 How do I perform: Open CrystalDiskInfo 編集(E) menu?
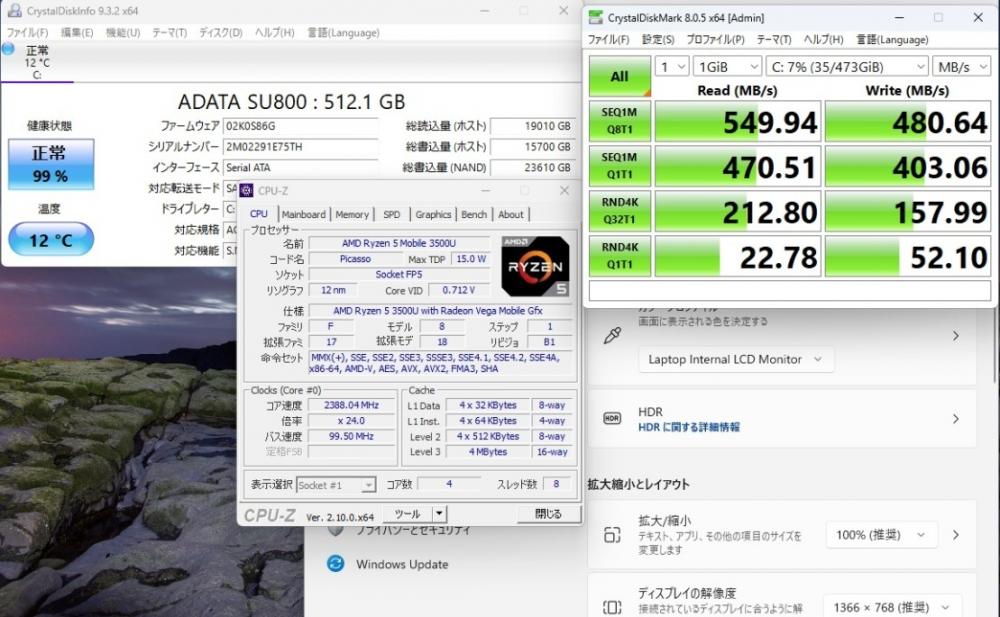pos(77,33)
